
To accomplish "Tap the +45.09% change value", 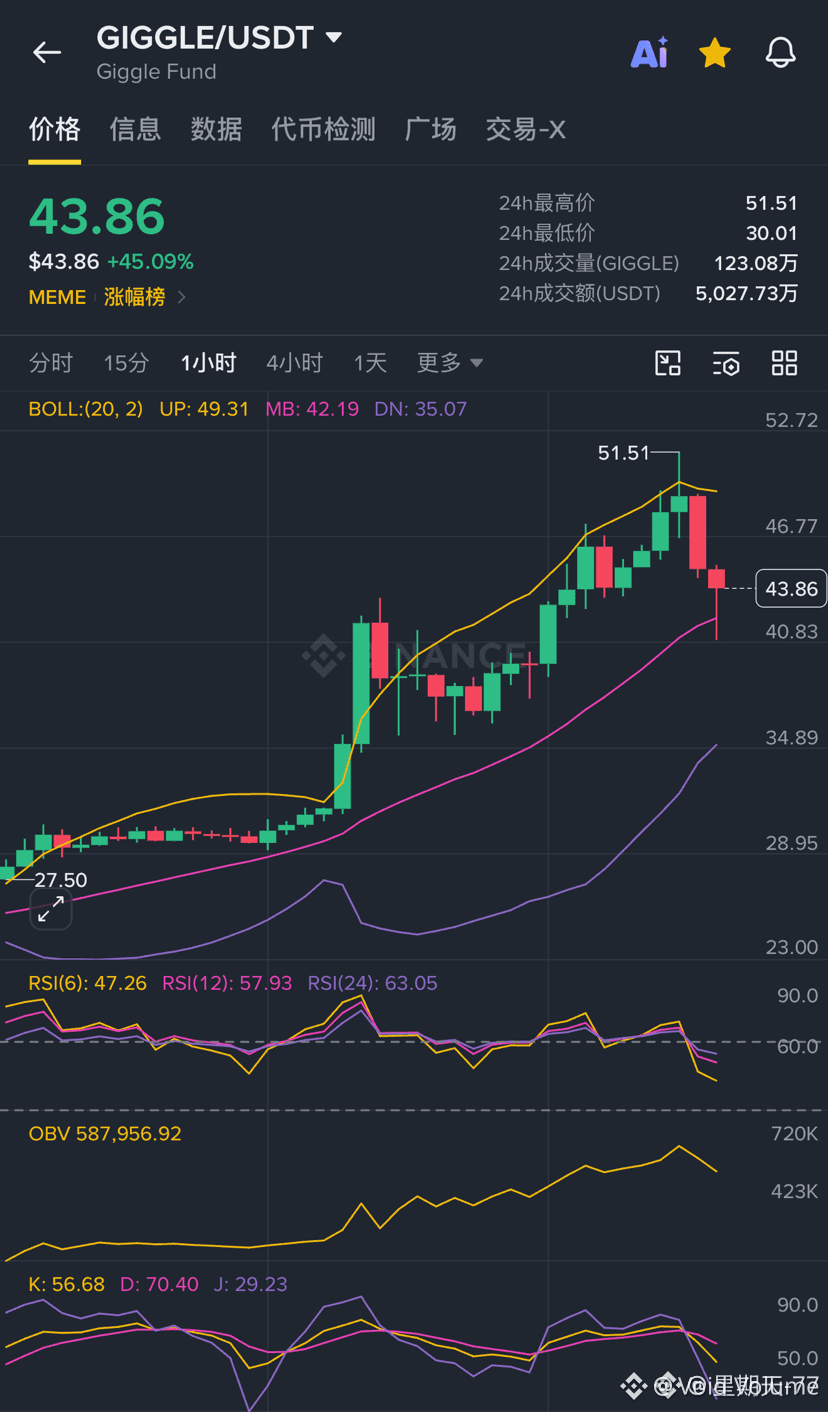I will 150,262.
